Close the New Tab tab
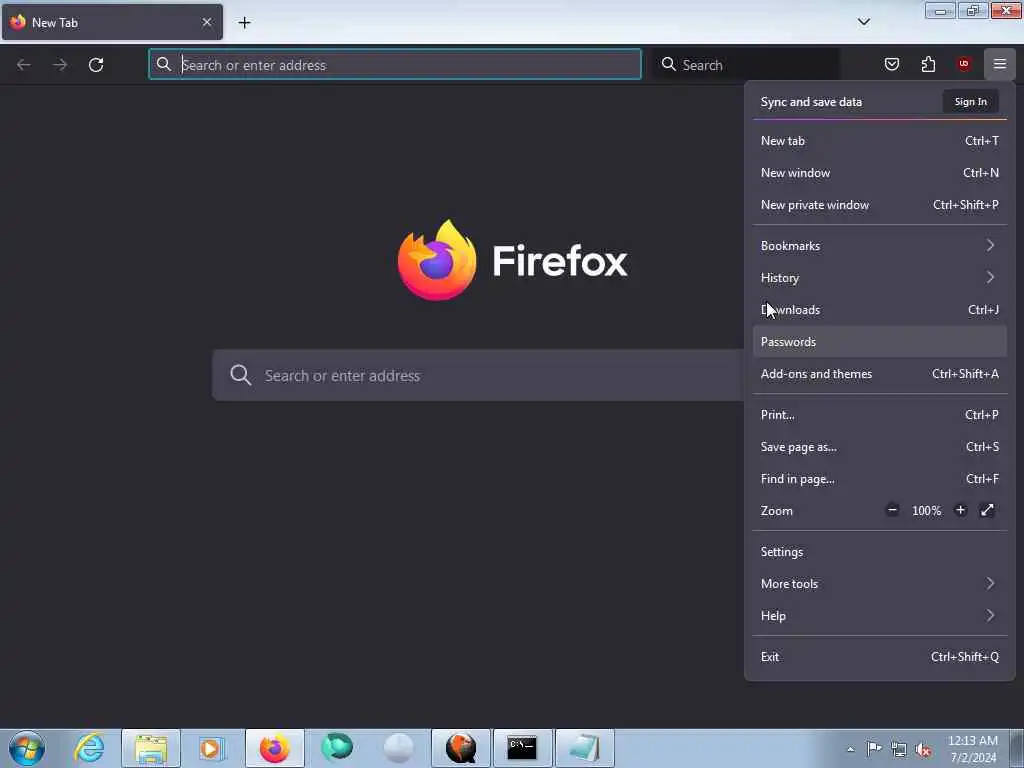 [207, 22]
